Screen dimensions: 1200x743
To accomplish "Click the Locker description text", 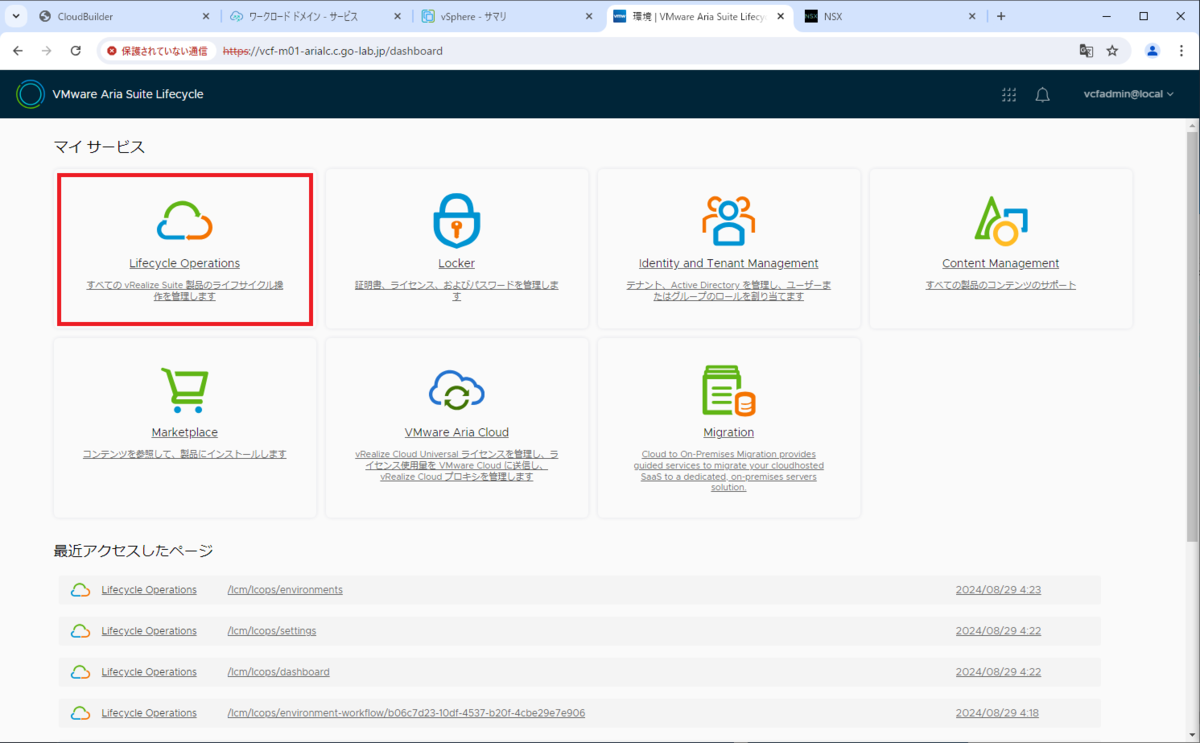I will pyautogui.click(x=457, y=291).
